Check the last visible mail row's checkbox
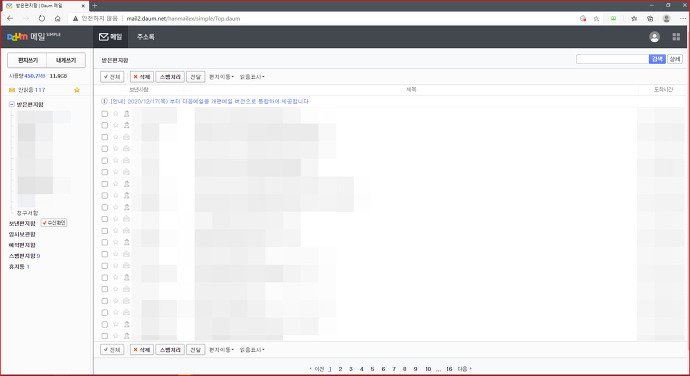The width and height of the screenshot is (690, 376). 105,336
